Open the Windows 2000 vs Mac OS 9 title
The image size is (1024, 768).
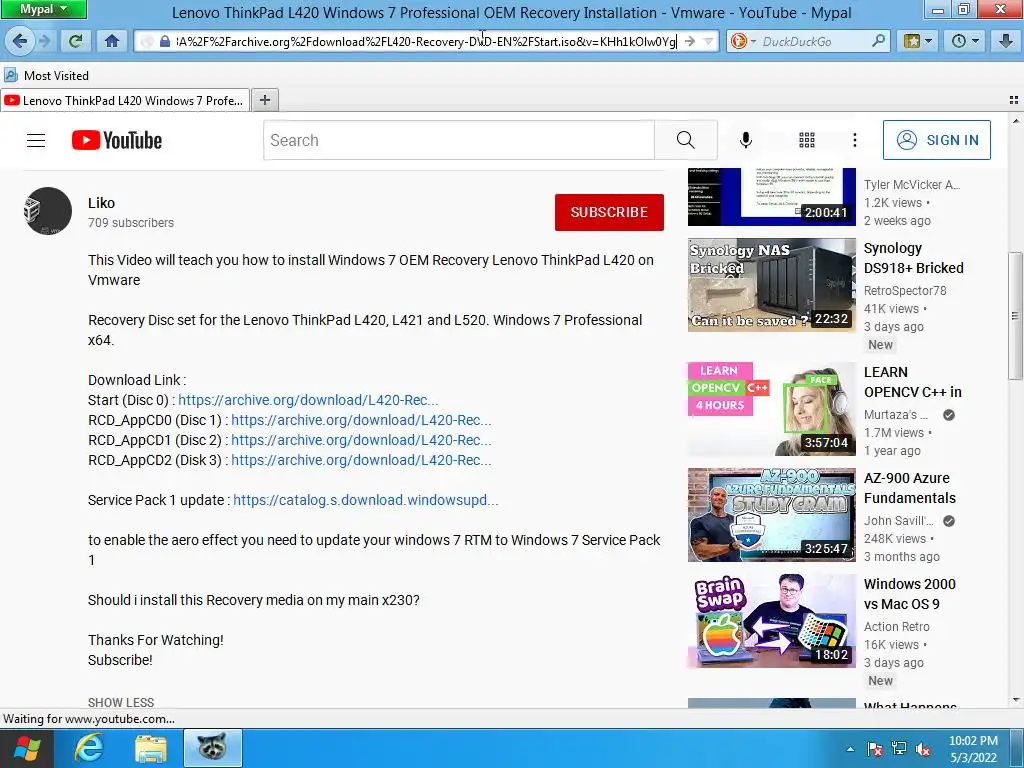[x=910, y=594]
